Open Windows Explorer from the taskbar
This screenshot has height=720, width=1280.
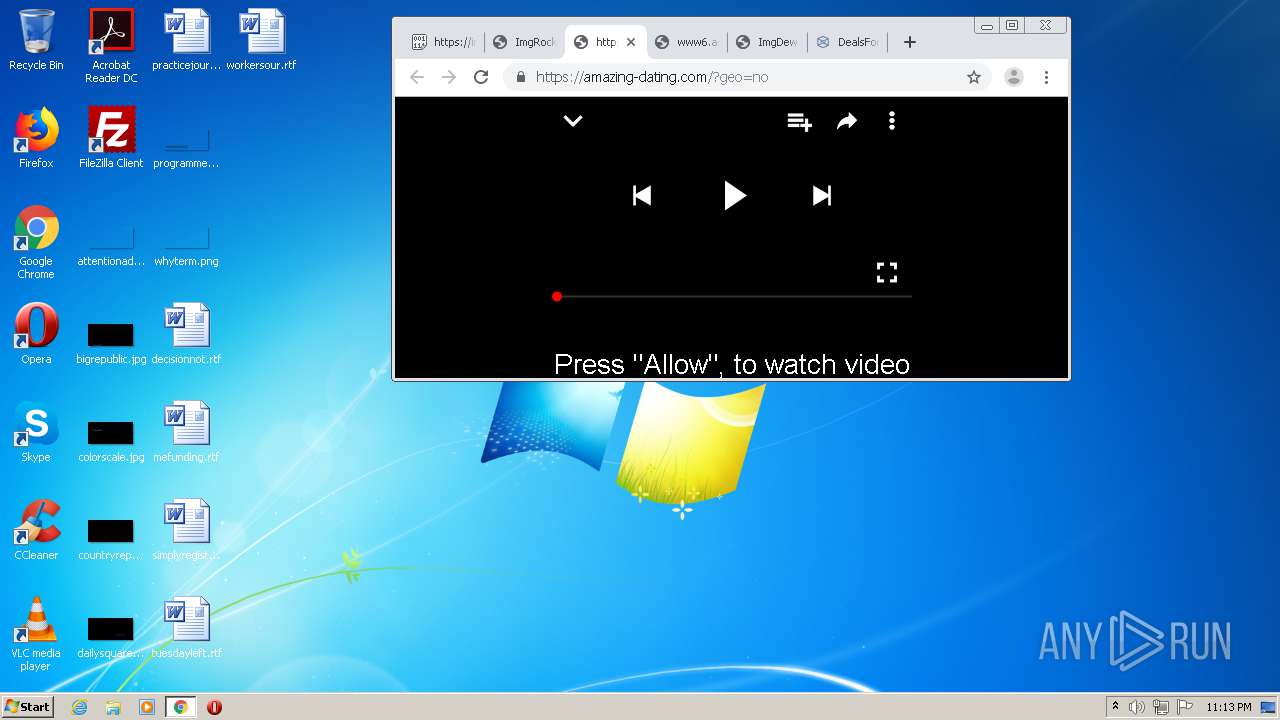113,707
